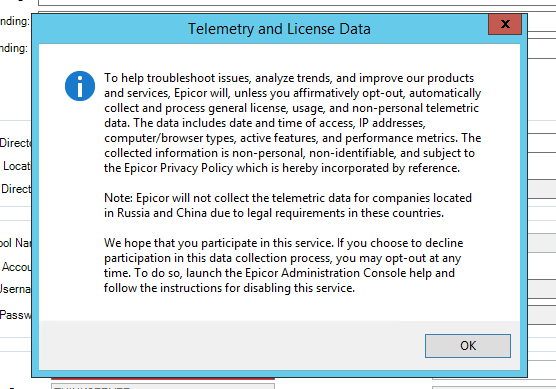Close the Telemetry and License Data dialog

(505, 24)
